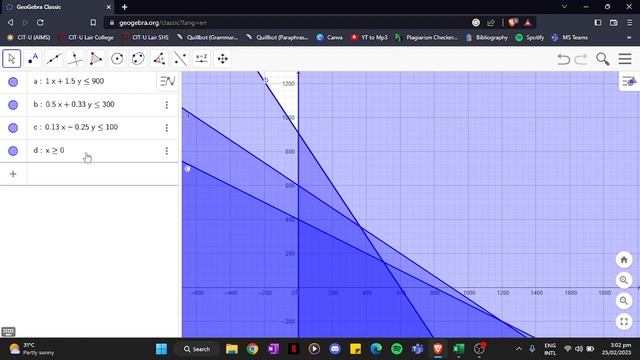Open the Windows Start menu
Viewport: 640px width, 360px height.
tap(162, 349)
